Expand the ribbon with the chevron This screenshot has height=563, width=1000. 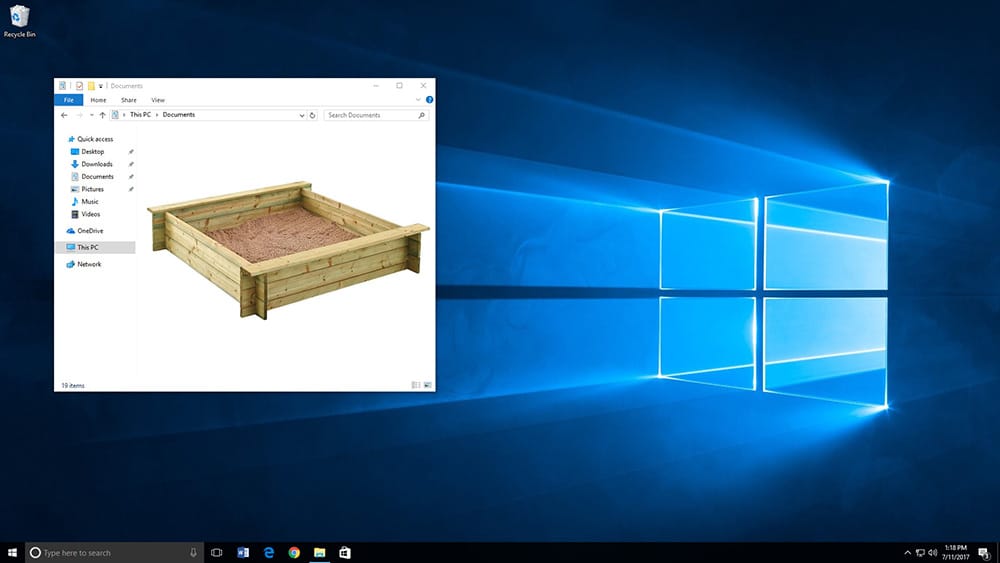[x=418, y=99]
